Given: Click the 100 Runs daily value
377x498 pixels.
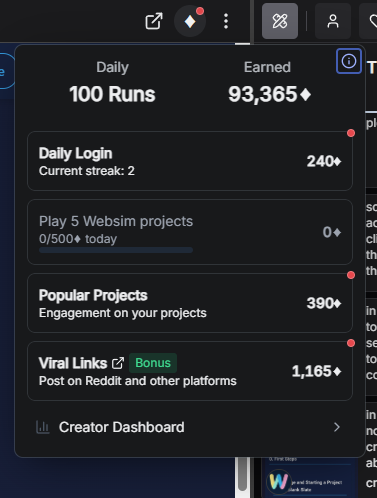Looking at the screenshot, I should tap(112, 94).
